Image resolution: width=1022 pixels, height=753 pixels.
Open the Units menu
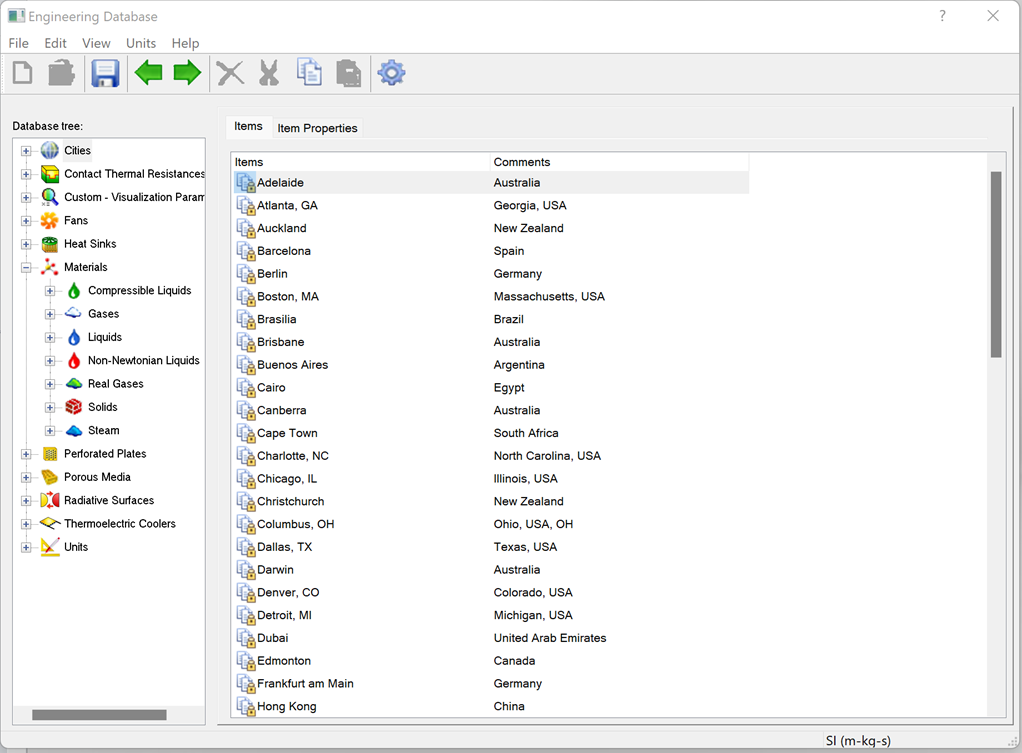(141, 43)
